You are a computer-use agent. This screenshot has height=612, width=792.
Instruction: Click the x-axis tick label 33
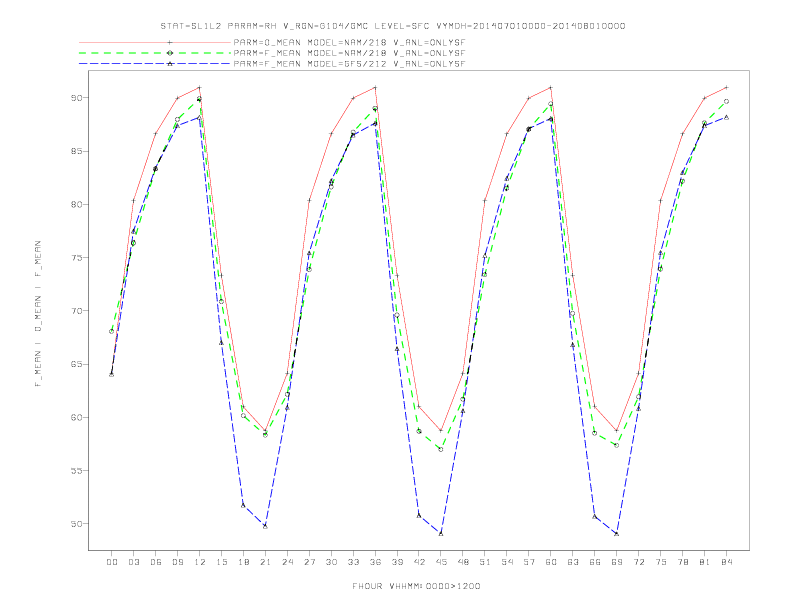pos(353,562)
